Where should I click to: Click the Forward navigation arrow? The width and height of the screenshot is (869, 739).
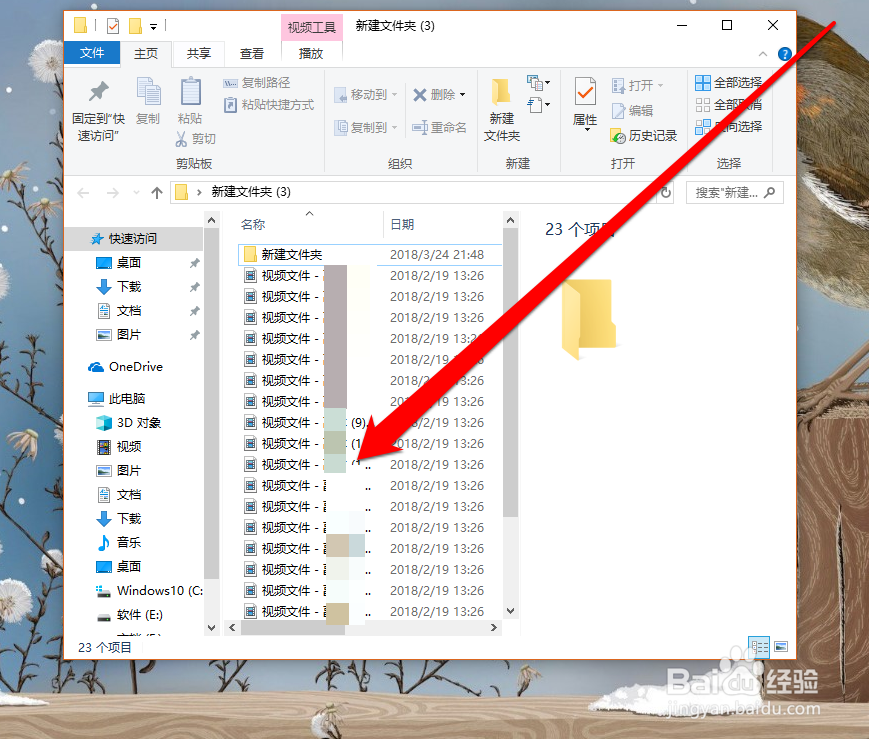[113, 193]
